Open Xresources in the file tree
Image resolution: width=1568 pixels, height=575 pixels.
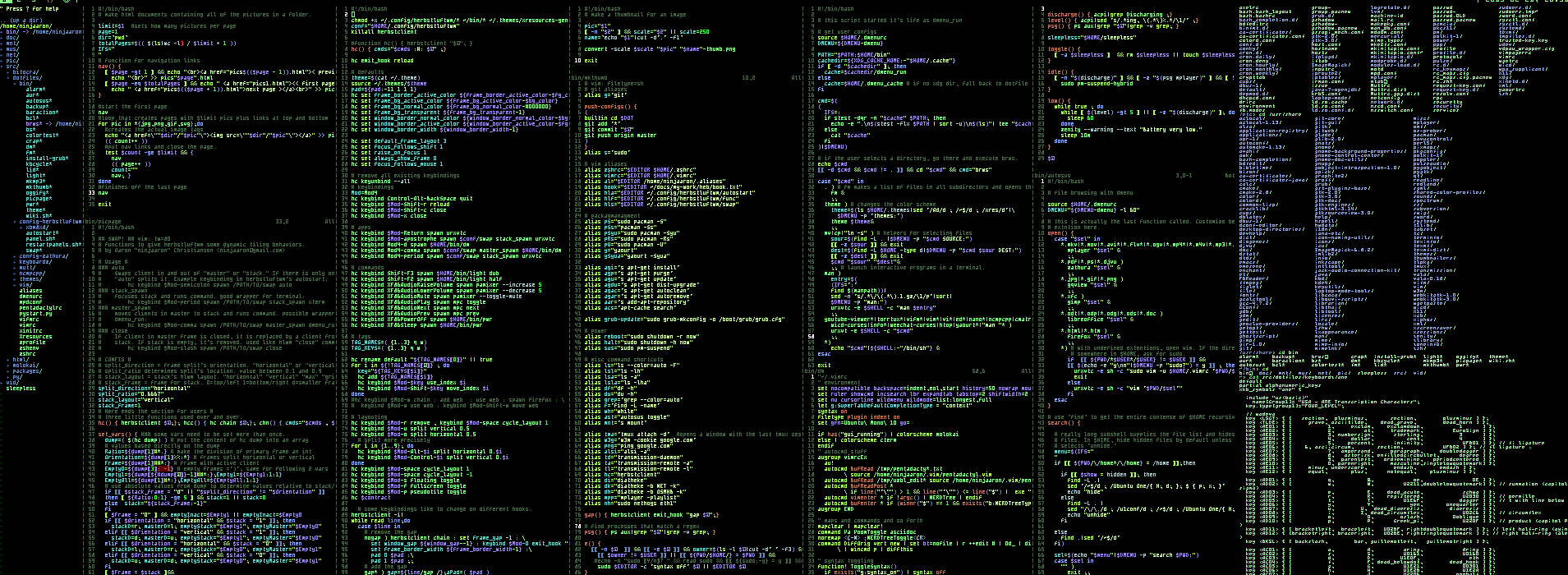[x=36, y=336]
